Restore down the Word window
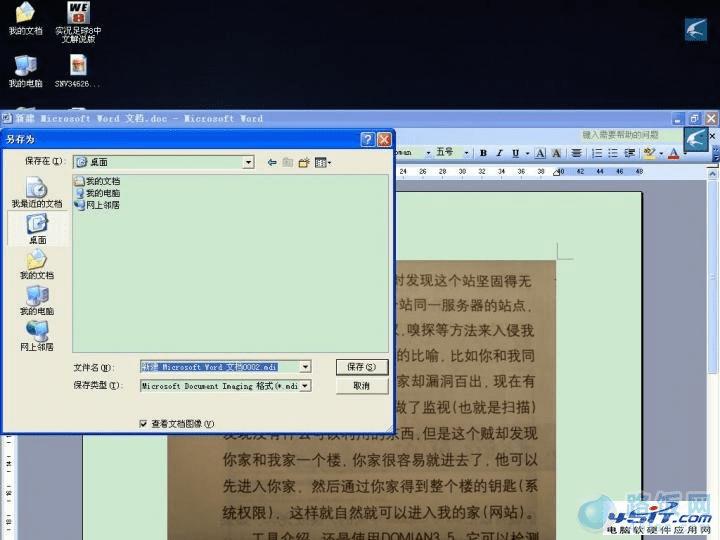The width and height of the screenshot is (720, 540). click(x=694, y=119)
